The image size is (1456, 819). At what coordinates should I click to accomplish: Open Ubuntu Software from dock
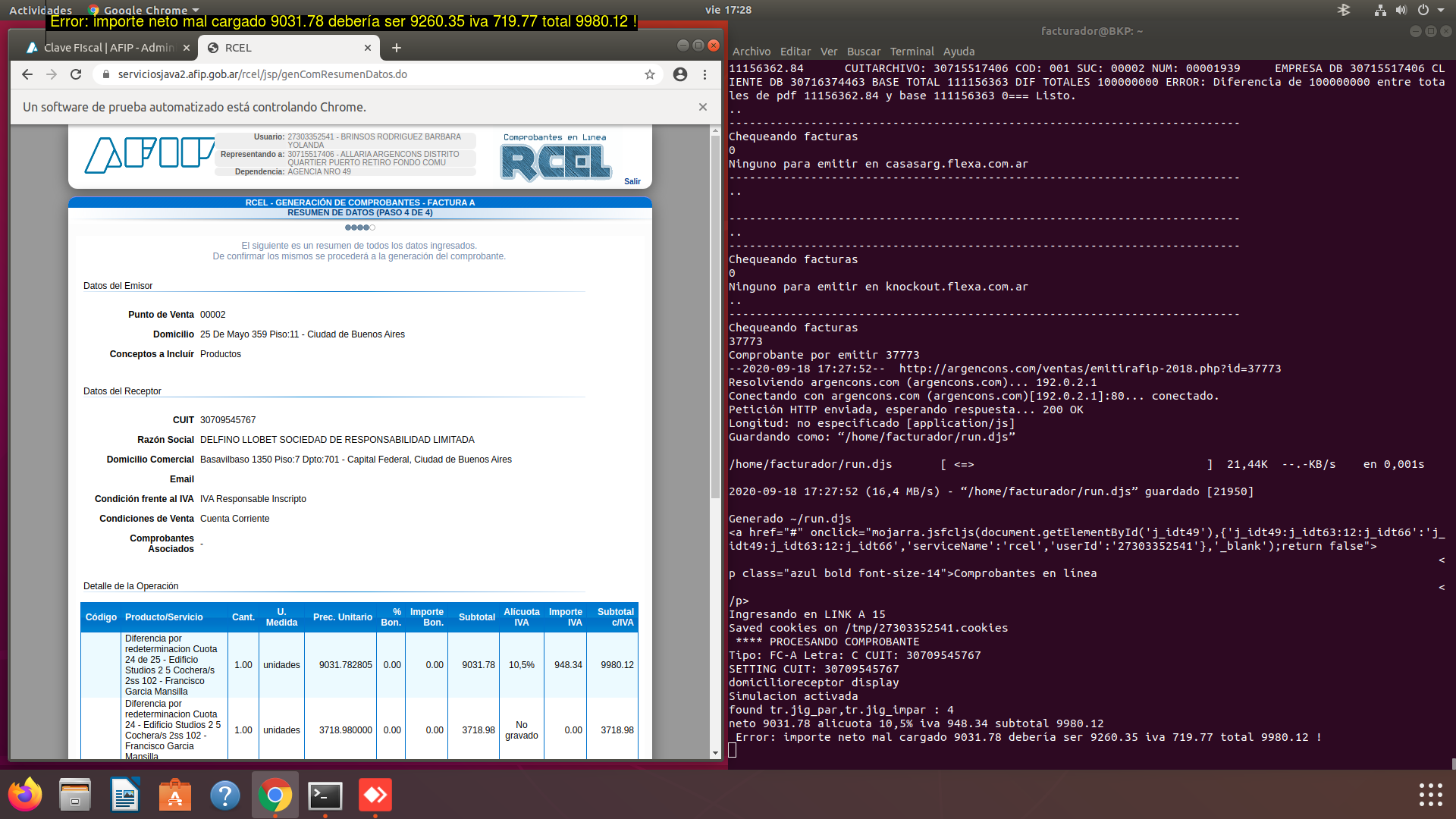175,795
